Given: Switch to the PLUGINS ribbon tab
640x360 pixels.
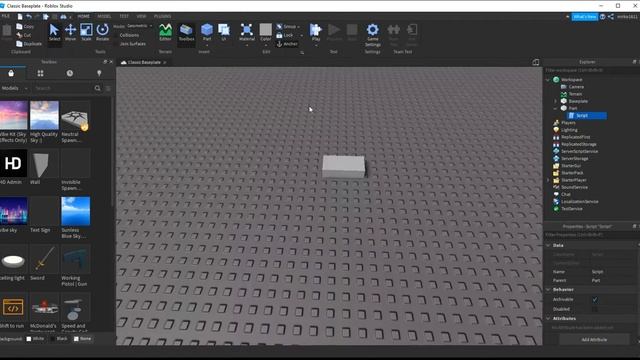Looking at the screenshot, I should 162,16.
